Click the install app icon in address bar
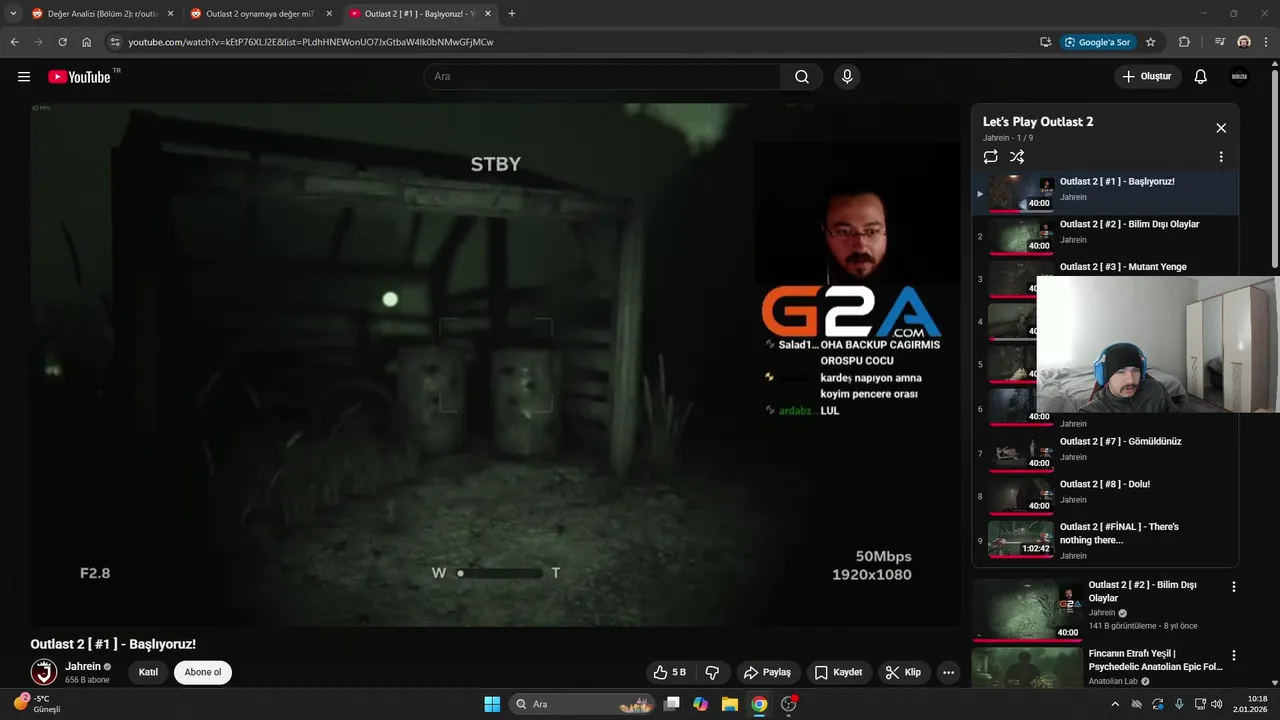This screenshot has width=1280, height=720. [x=1045, y=42]
